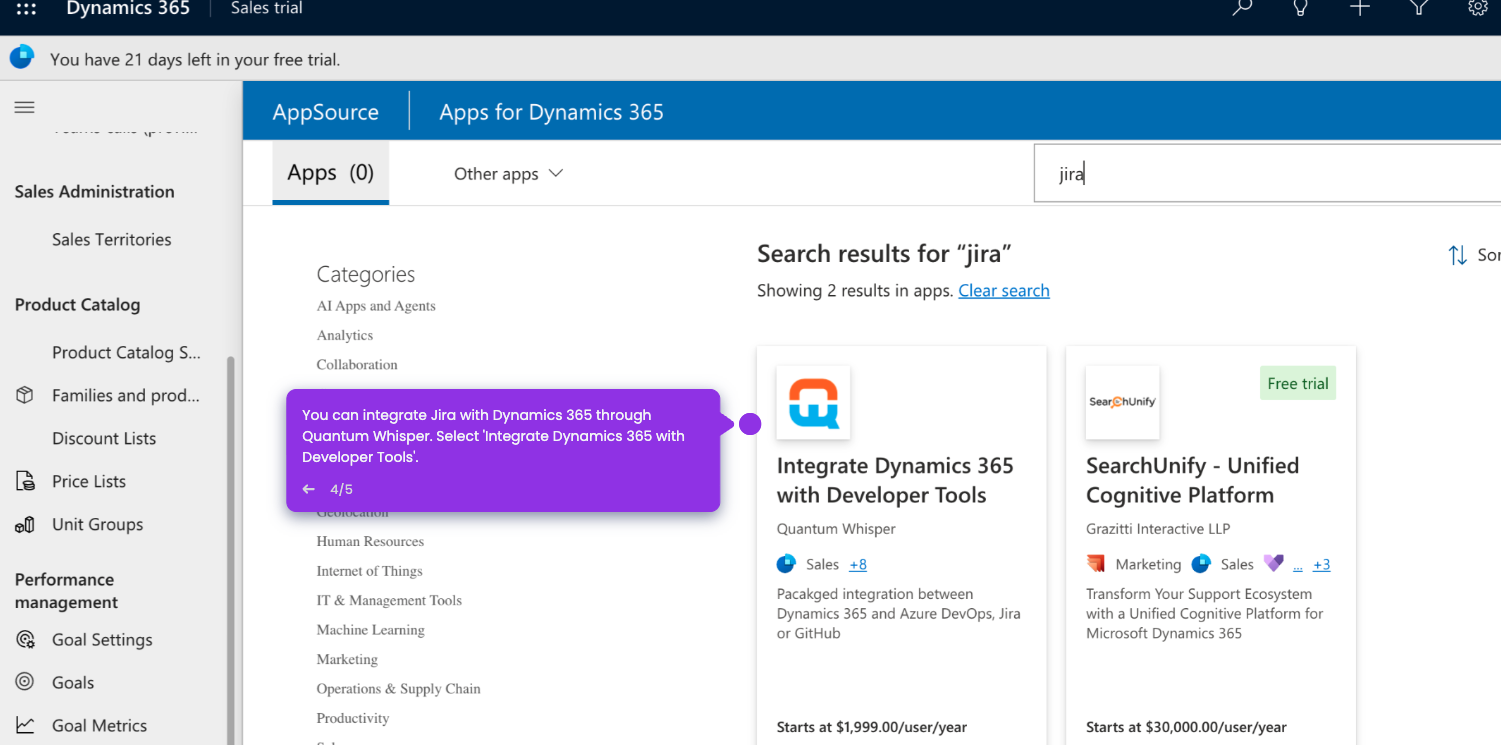Click Starts at $1,999.00/user/year price

872,727
